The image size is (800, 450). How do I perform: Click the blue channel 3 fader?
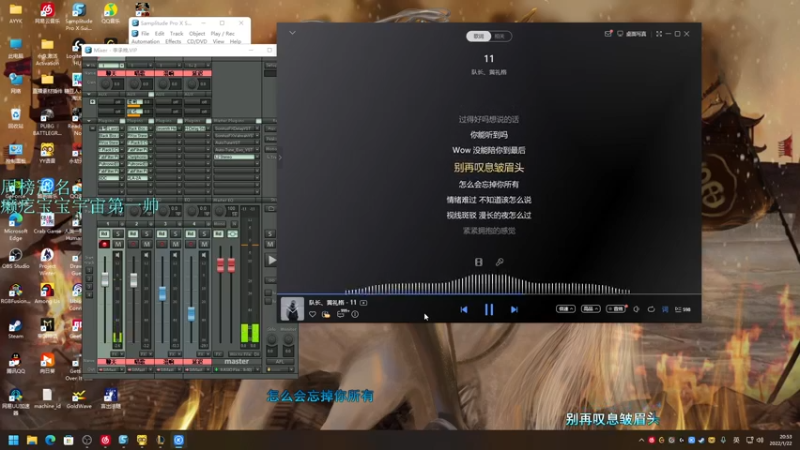[162, 293]
